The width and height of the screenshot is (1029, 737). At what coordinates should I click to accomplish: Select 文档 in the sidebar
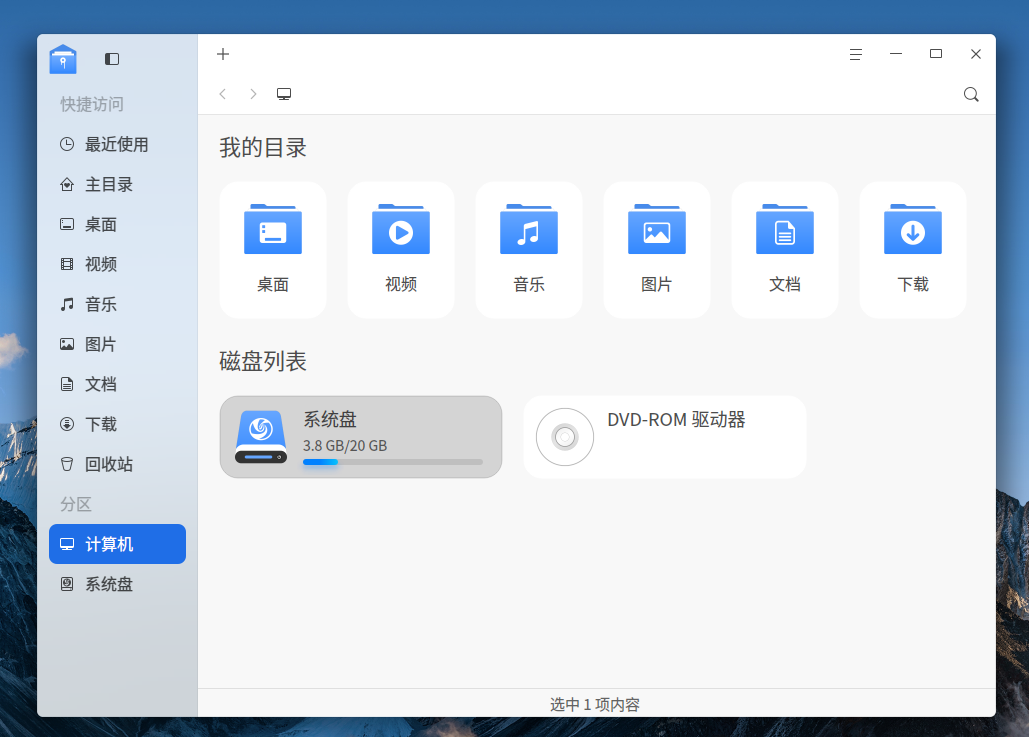[117, 384]
